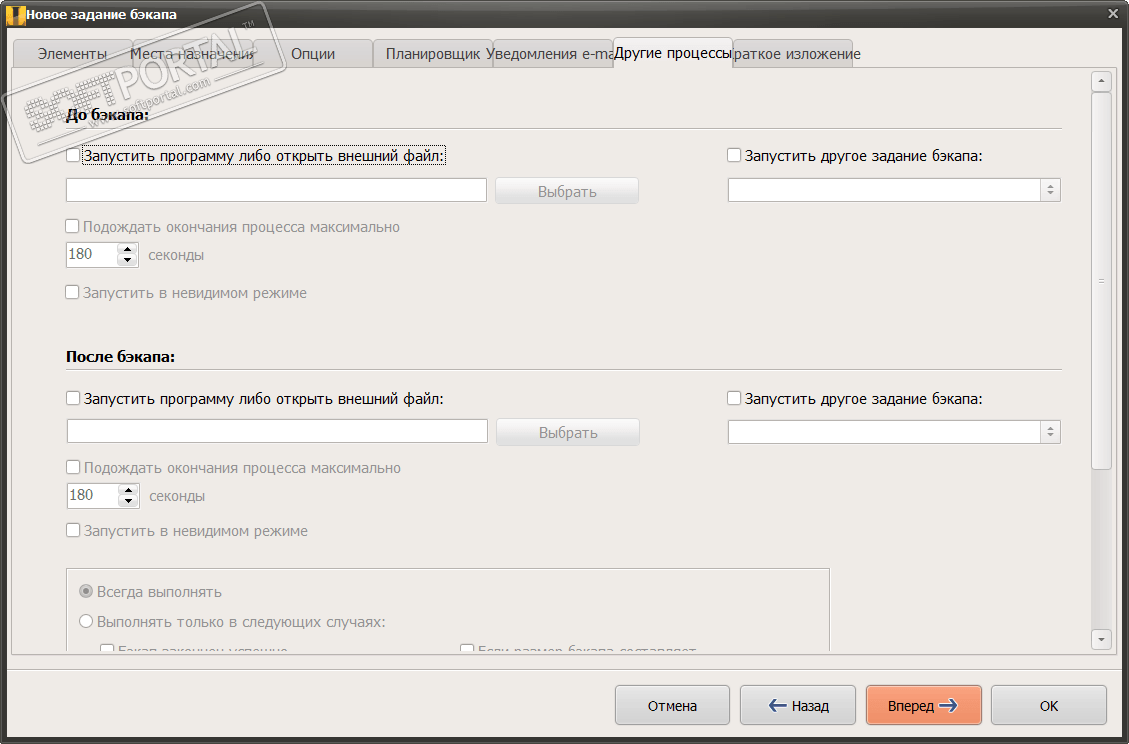Enable 'Запустить программу' checkbox under До бэкапа
The height and width of the screenshot is (744, 1129).
click(x=72, y=156)
